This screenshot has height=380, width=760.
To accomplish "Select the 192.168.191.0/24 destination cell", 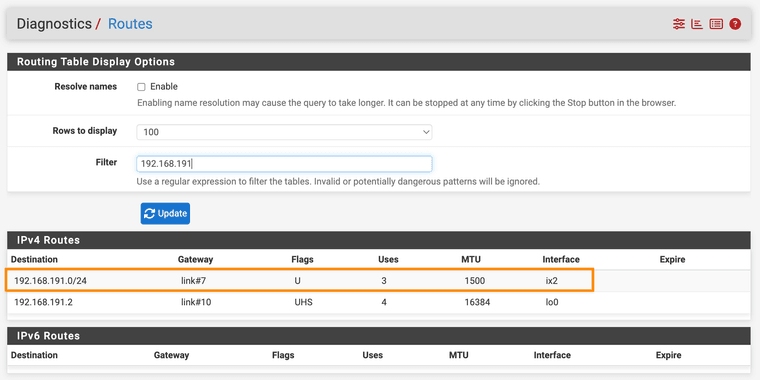I will pos(50,281).
